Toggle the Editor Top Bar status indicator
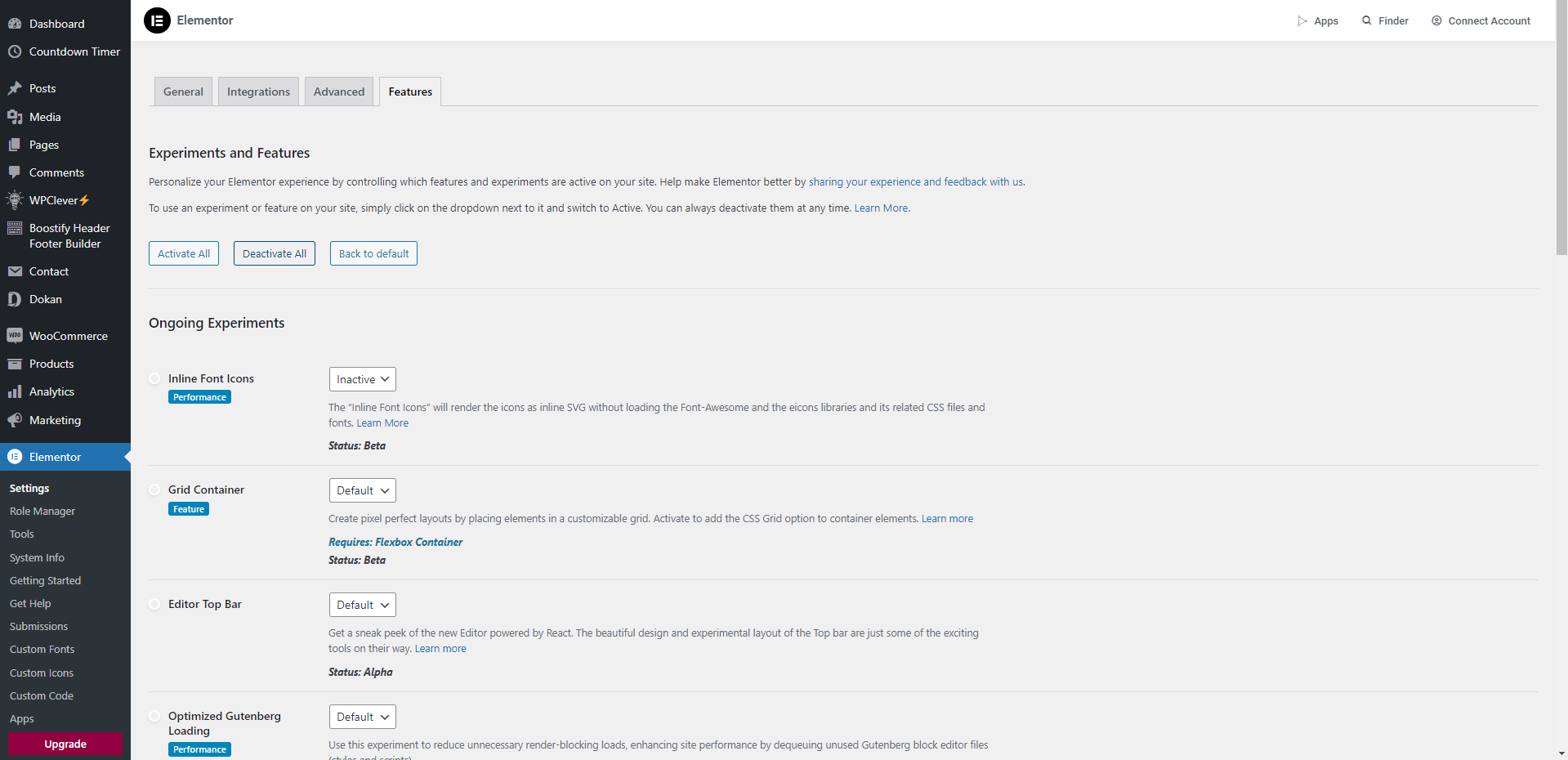This screenshot has width=1568, height=760. tap(154, 604)
